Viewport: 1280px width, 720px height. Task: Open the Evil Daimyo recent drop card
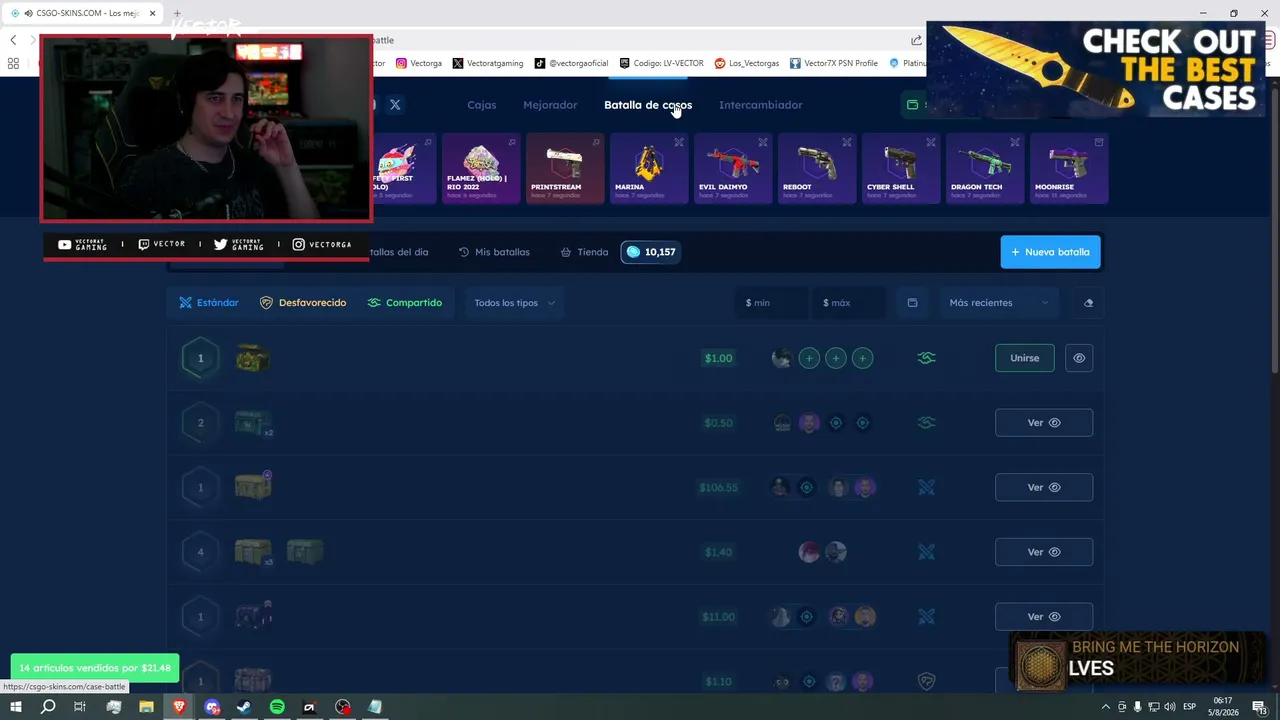733,168
